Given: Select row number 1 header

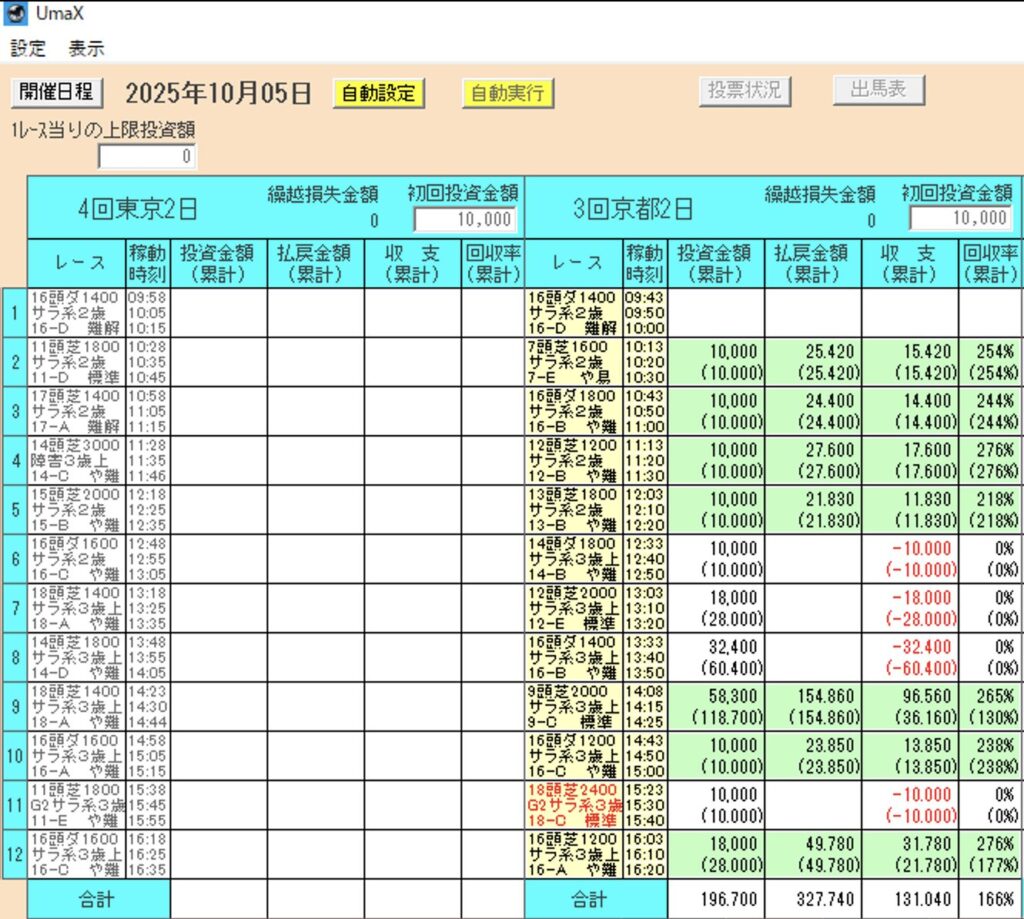Looking at the screenshot, I should click(x=14, y=313).
